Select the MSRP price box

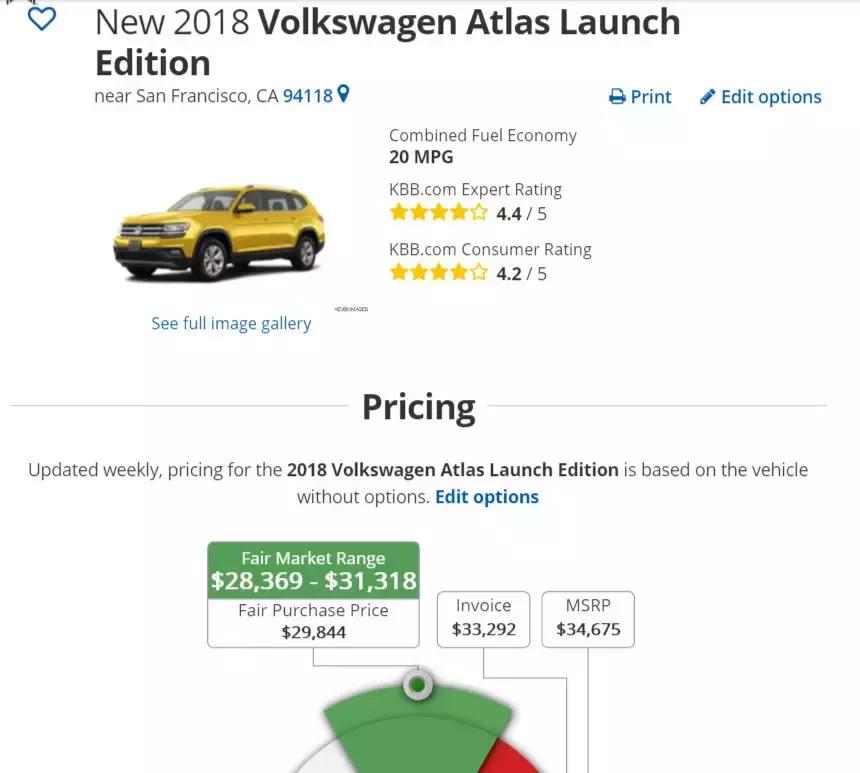click(x=588, y=618)
